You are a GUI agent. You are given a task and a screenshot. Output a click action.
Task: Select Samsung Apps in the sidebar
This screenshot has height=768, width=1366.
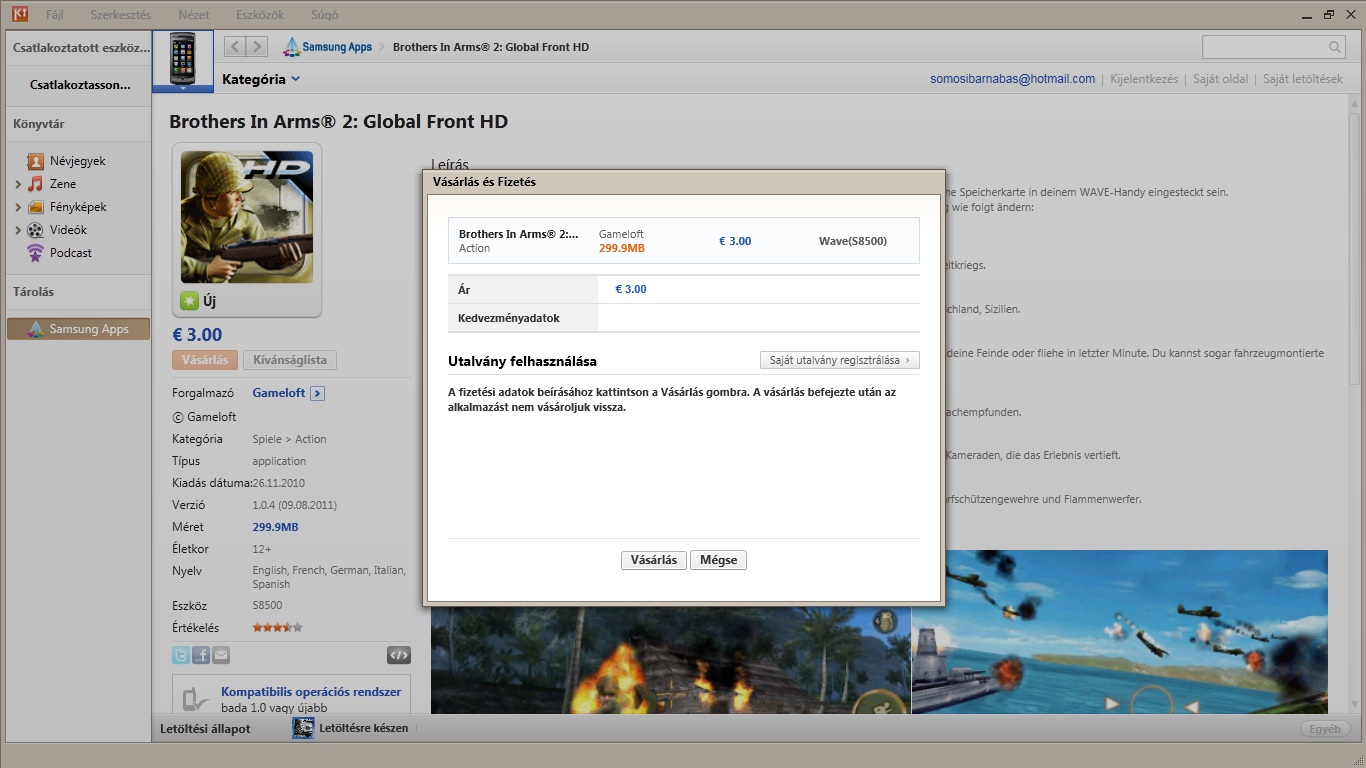(78, 329)
